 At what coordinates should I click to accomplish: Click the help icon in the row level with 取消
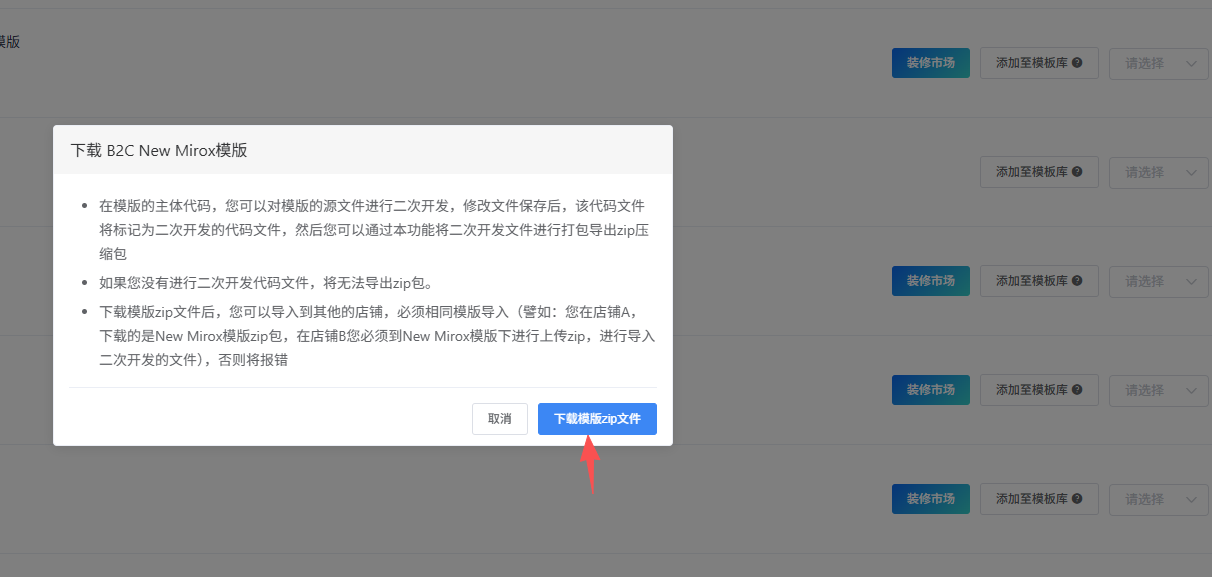1077,390
